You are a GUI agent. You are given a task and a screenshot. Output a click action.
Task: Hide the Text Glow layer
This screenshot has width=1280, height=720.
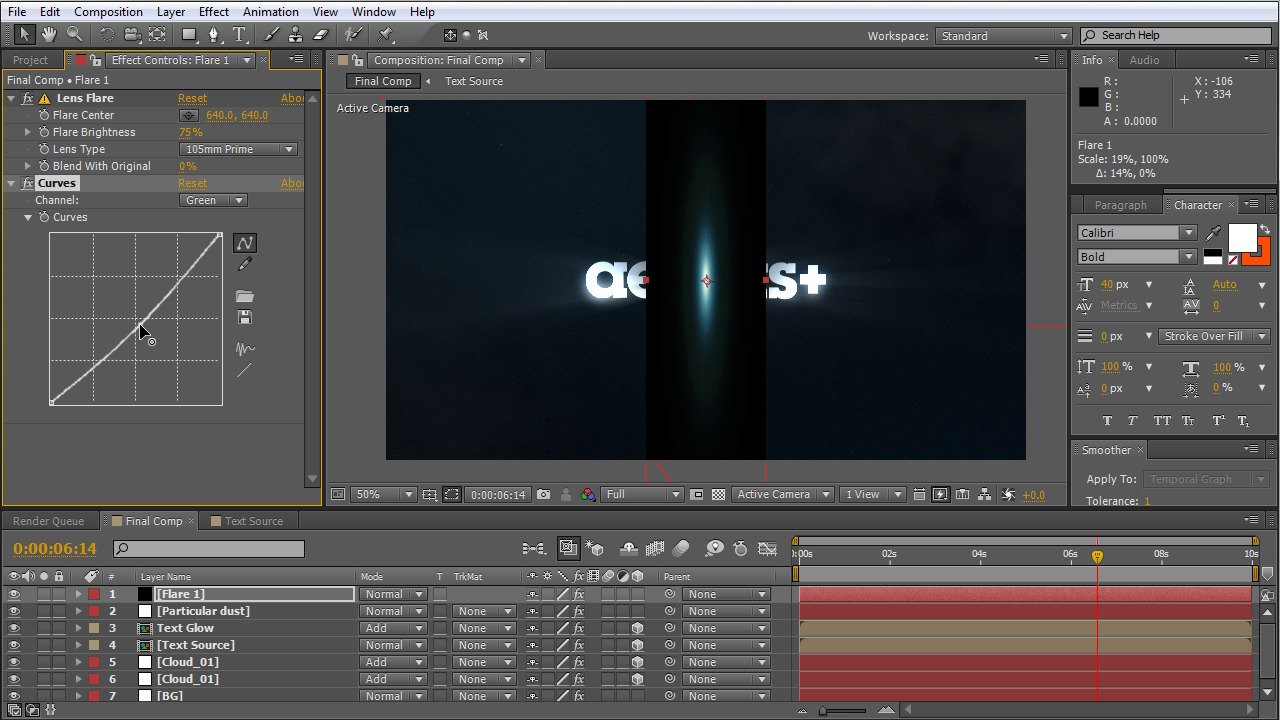(14, 628)
